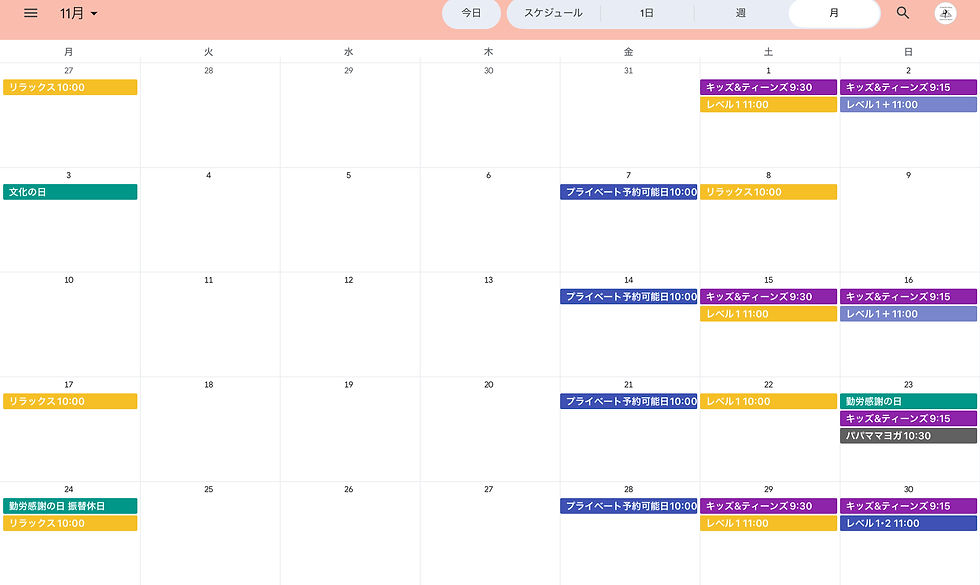Select date number 9
The image size is (980, 585).
(x=908, y=176)
